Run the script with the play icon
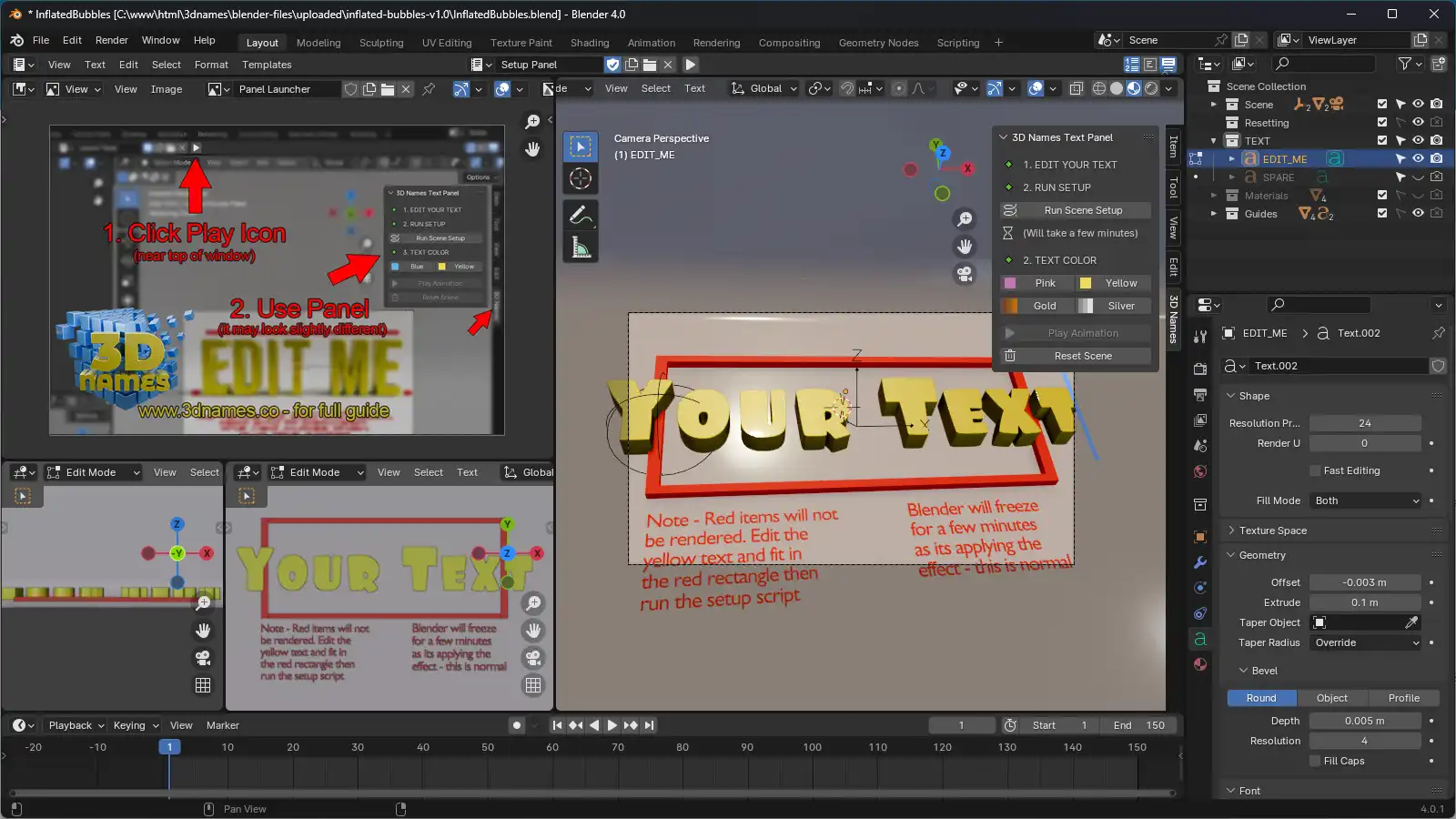 (x=690, y=65)
